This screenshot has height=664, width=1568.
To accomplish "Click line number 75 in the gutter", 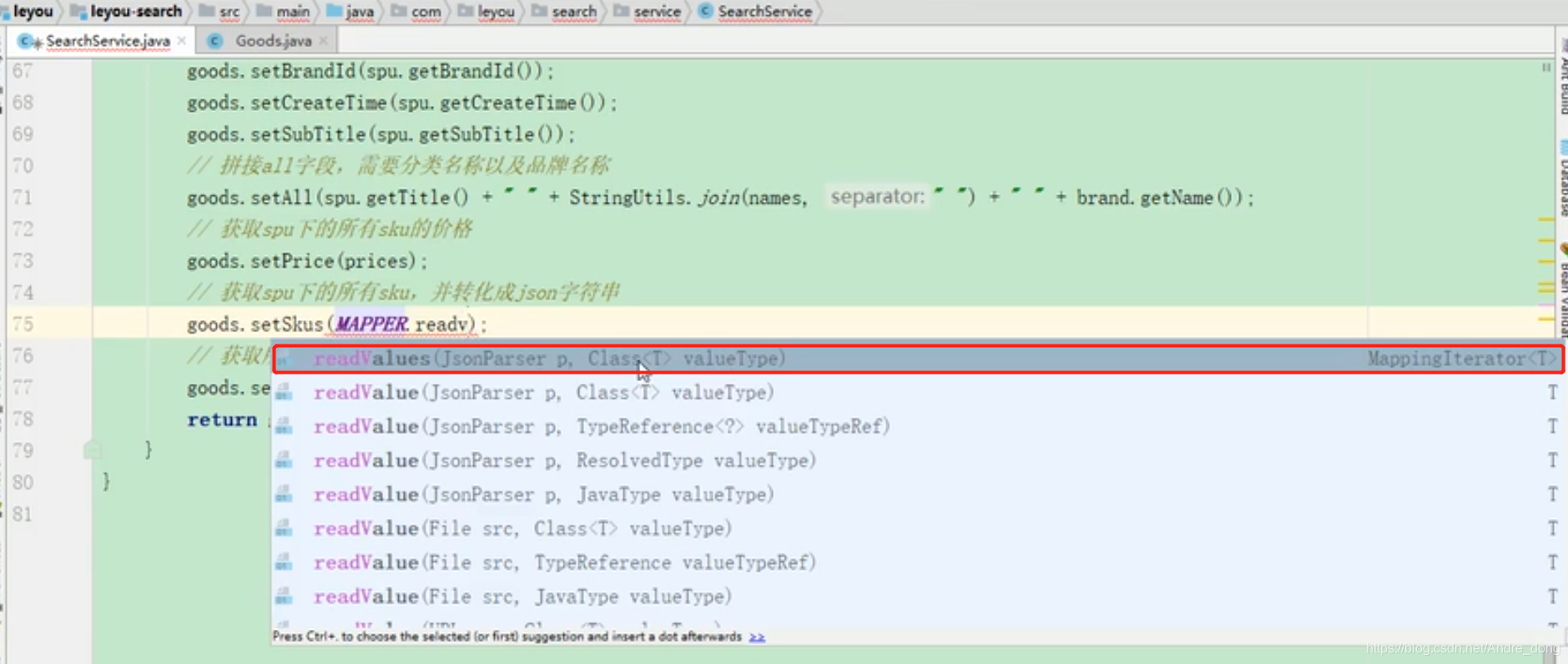I will [23, 324].
